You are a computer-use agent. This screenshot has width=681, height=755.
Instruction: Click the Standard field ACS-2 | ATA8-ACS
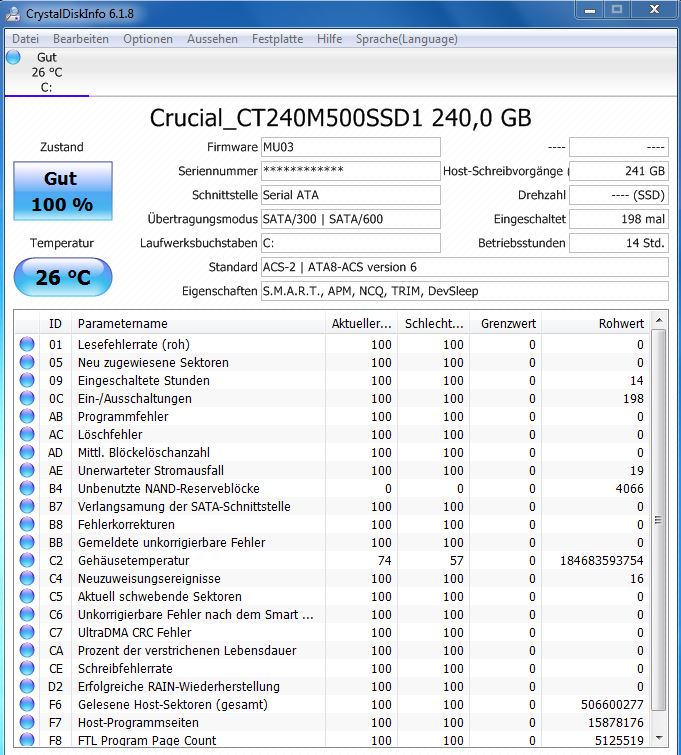pos(465,267)
